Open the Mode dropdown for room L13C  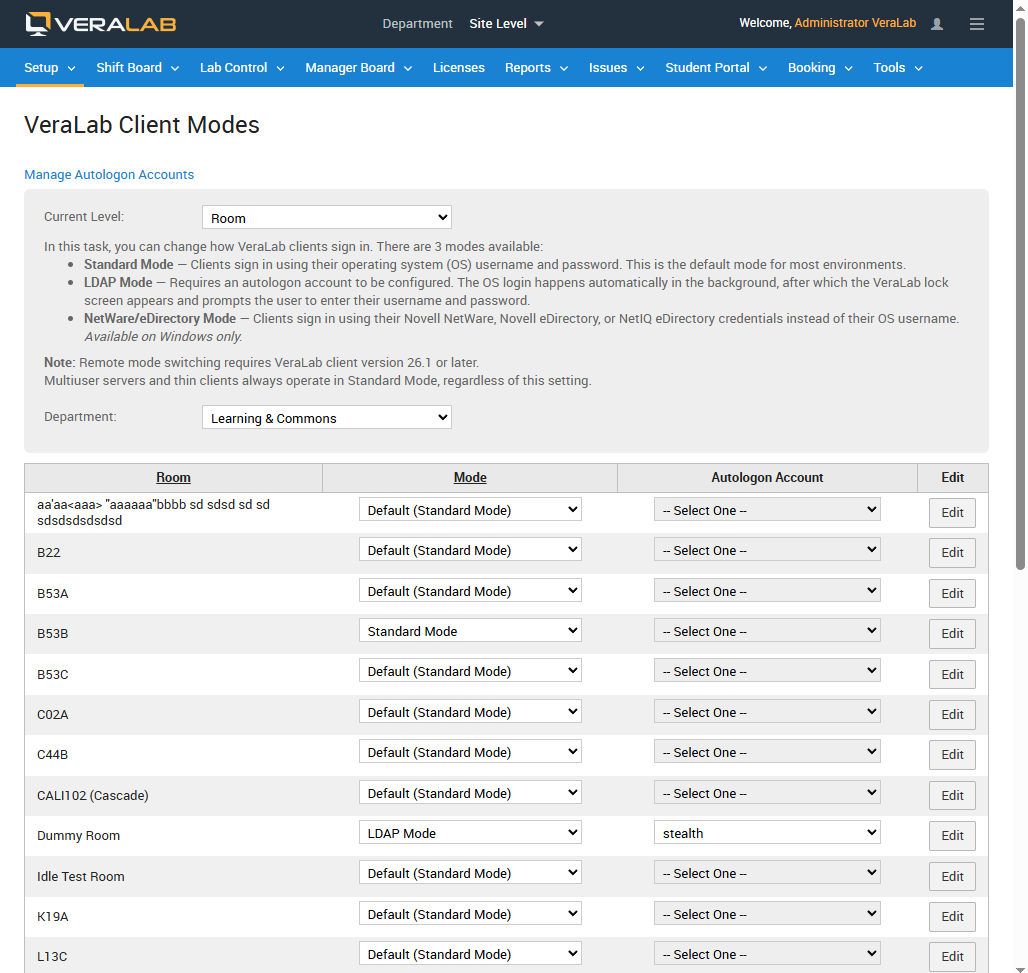coord(470,954)
